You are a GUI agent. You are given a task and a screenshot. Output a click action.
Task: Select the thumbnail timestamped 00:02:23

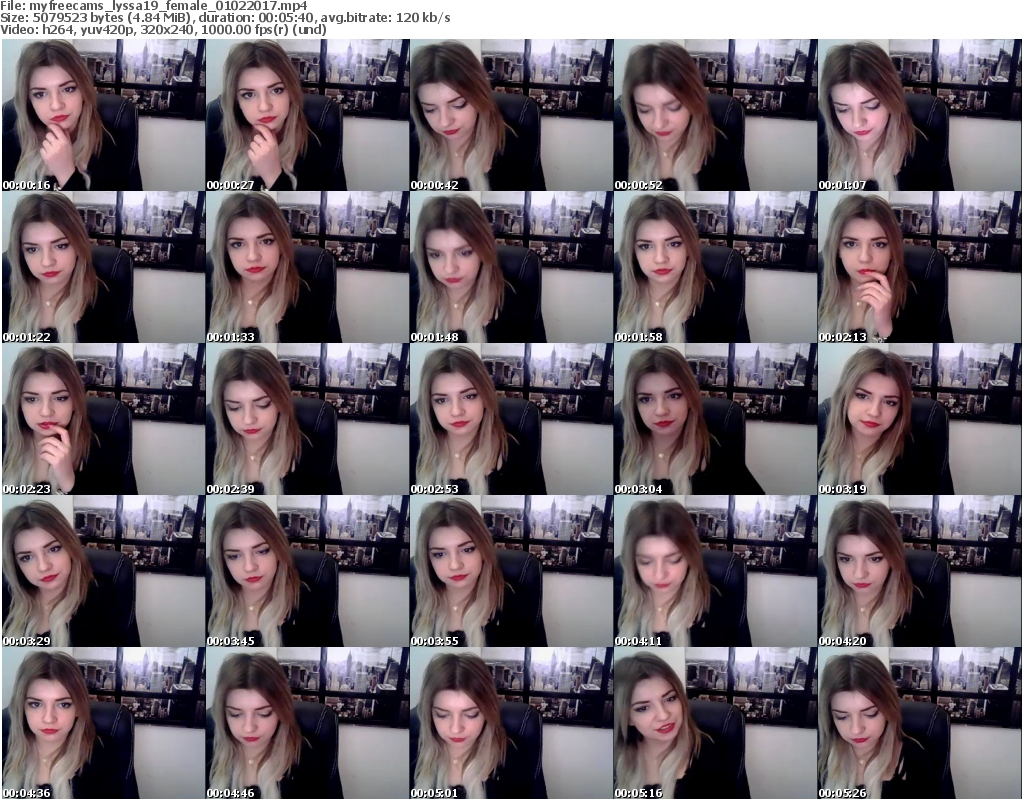(104, 419)
